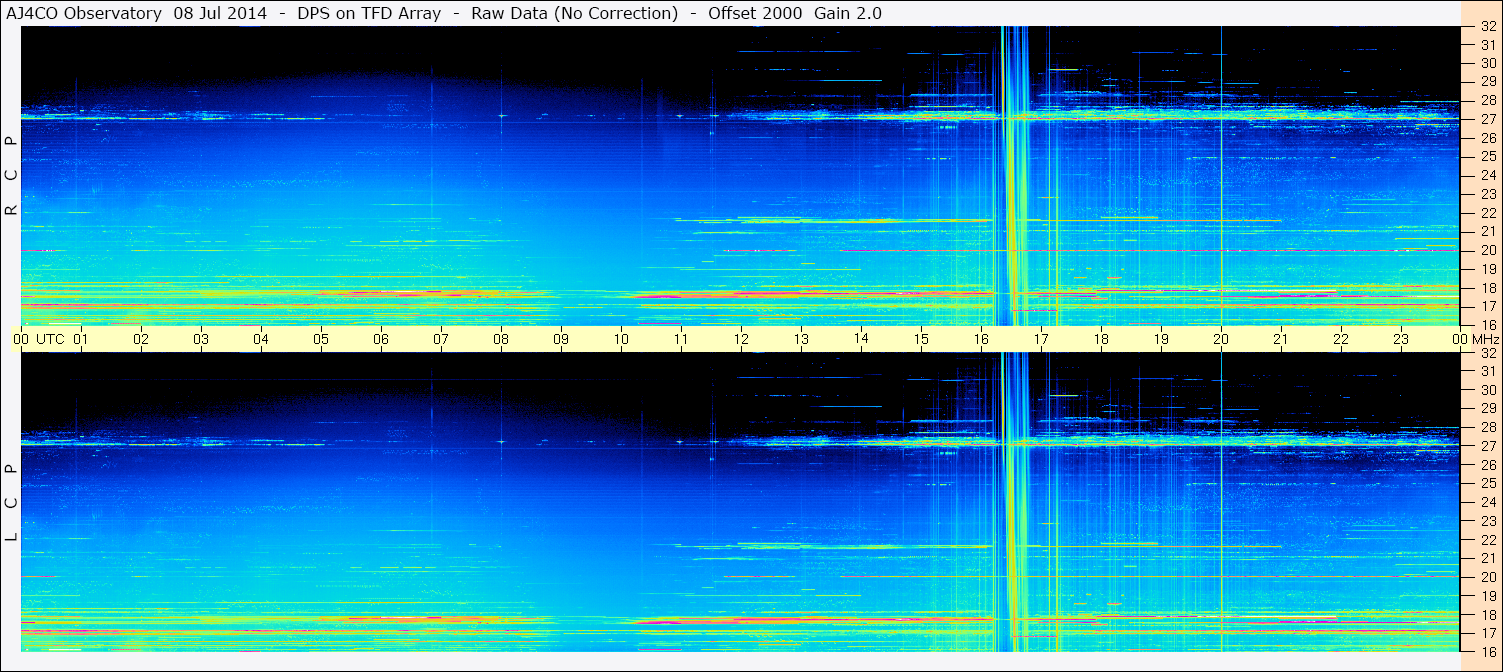Click the 20 MHz label on upper frequency scale
The height and width of the screenshot is (672, 1503).
[1487, 250]
